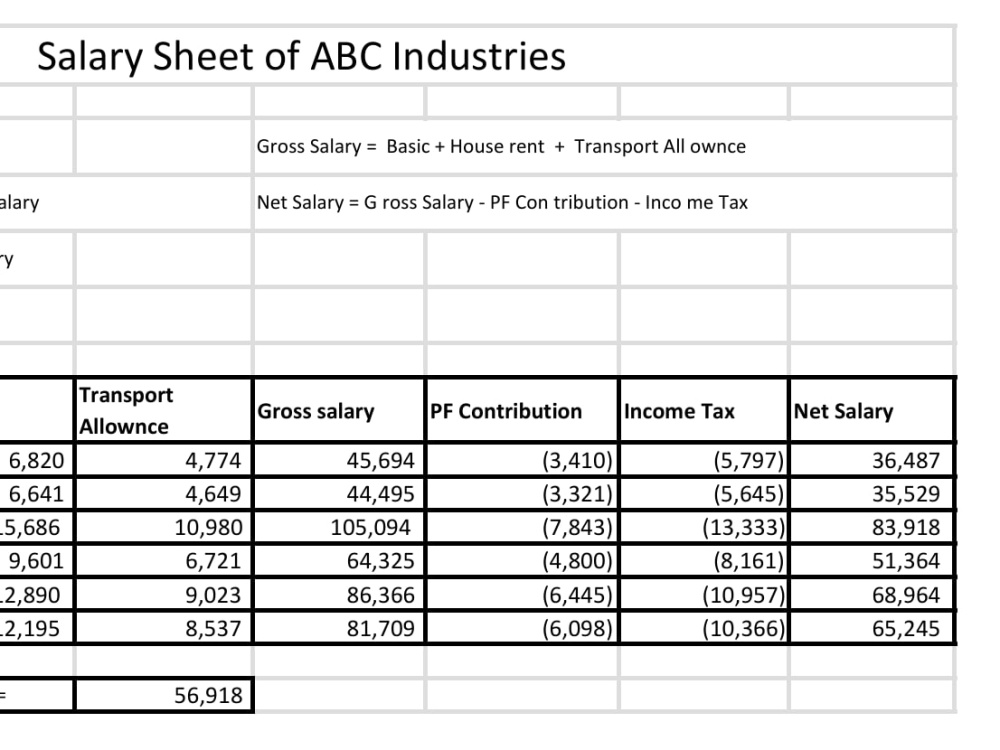
Task: Select transport allowance cell 4,774
Action: click(x=163, y=460)
